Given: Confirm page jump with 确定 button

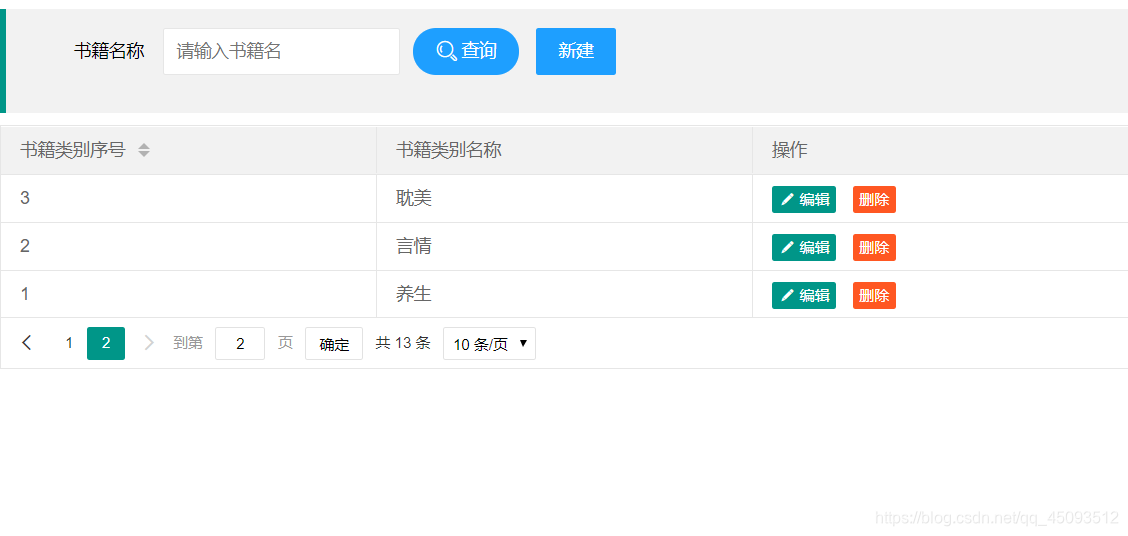Looking at the screenshot, I should point(334,344).
